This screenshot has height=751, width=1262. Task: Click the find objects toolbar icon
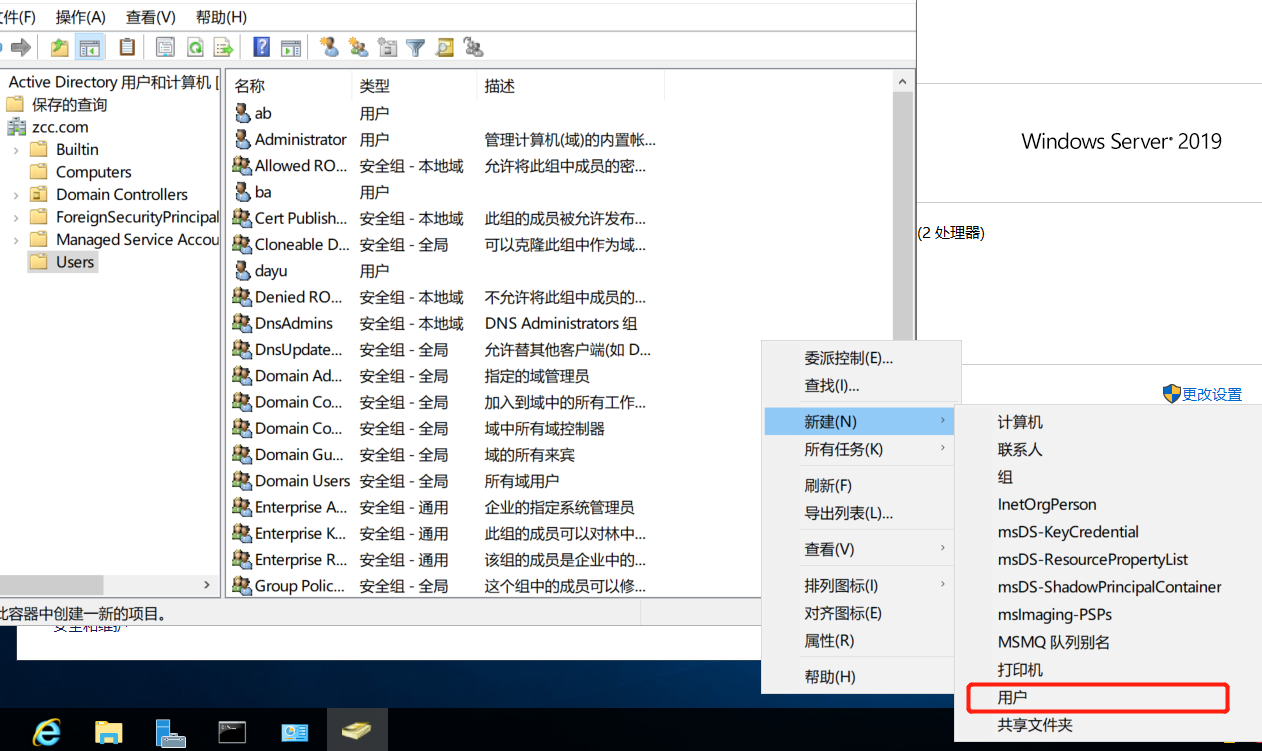click(445, 47)
